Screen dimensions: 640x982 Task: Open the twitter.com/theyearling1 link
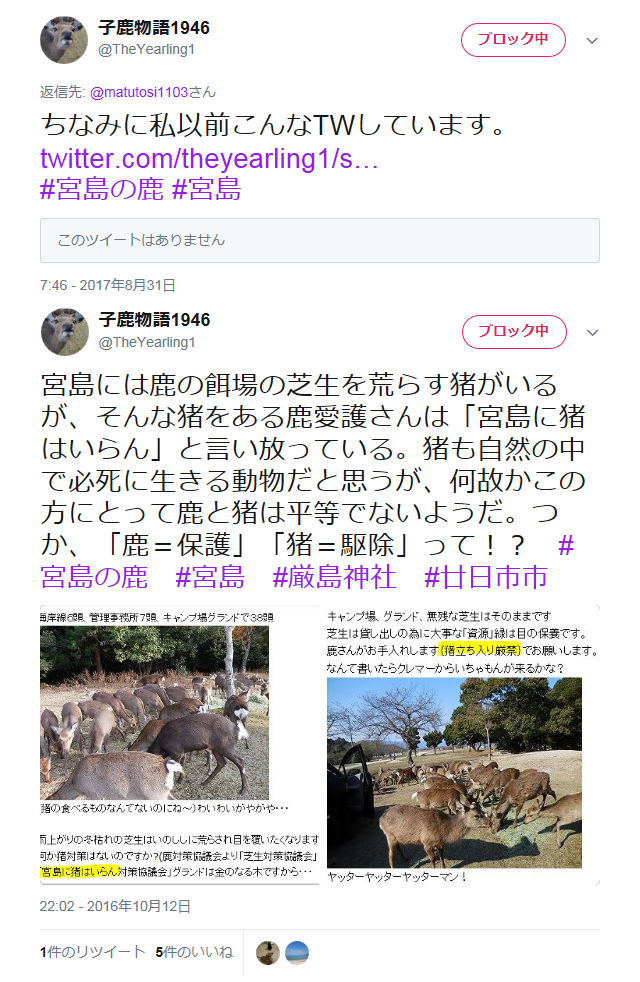(x=209, y=158)
